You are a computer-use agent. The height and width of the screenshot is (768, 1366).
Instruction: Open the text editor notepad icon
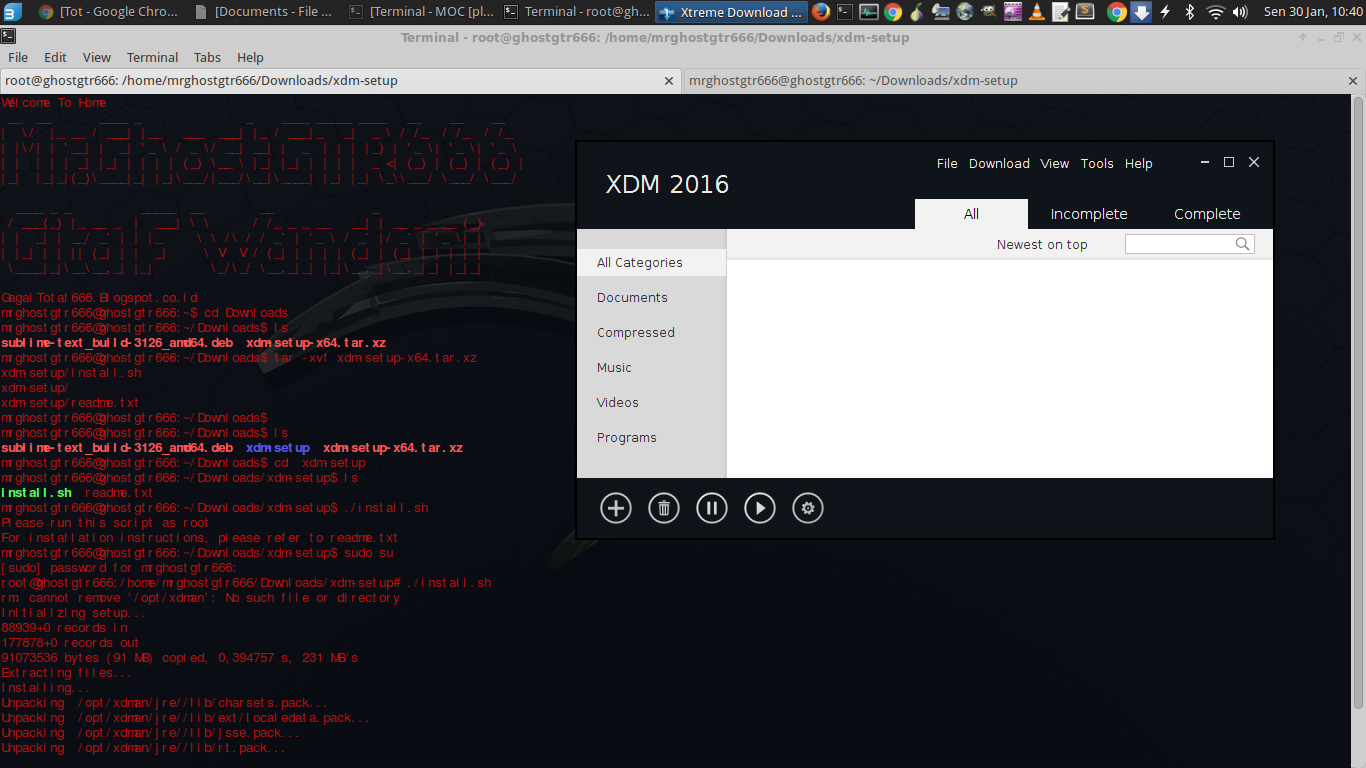click(1060, 12)
